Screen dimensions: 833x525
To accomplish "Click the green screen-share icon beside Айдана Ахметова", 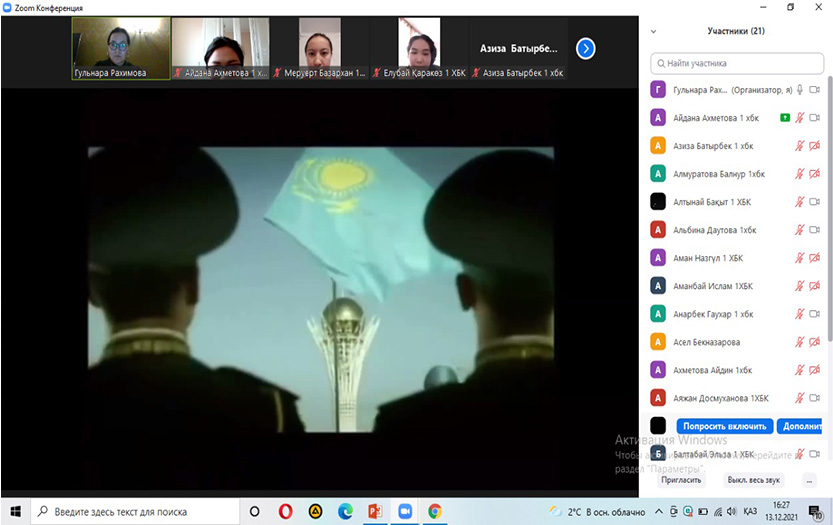I will 785,118.
